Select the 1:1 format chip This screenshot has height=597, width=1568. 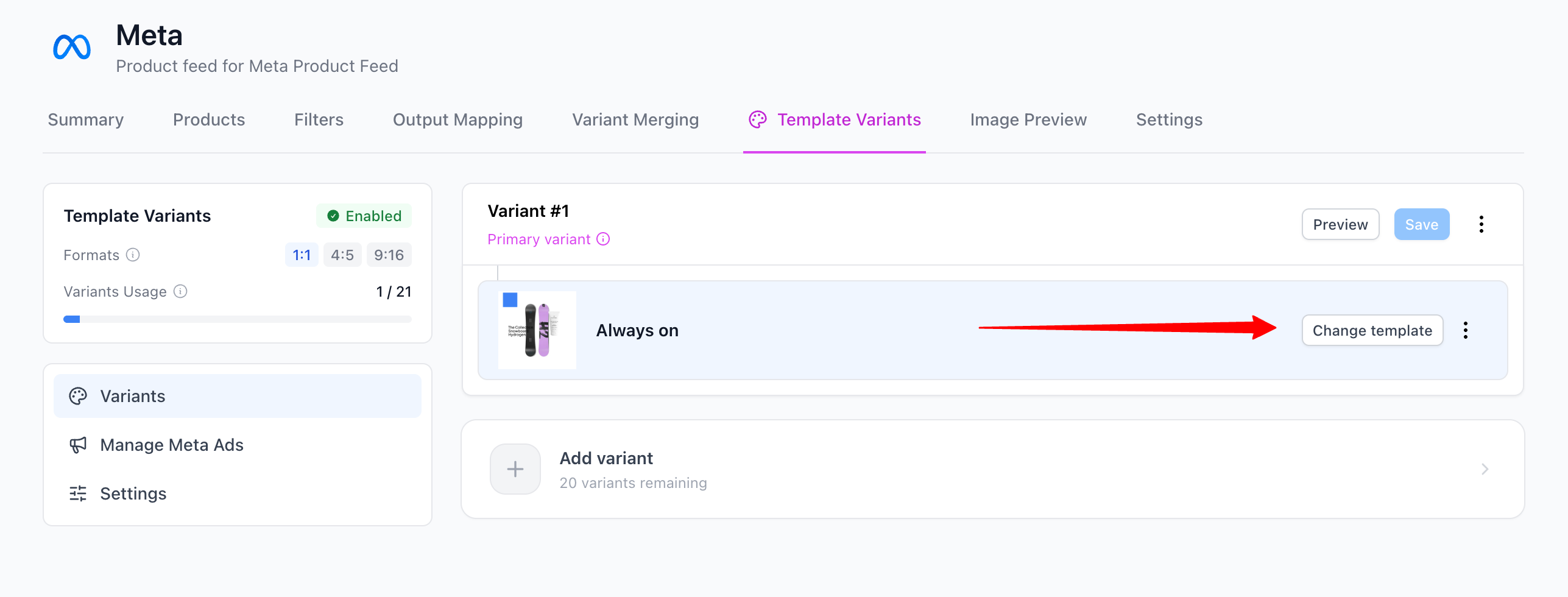[x=302, y=255]
